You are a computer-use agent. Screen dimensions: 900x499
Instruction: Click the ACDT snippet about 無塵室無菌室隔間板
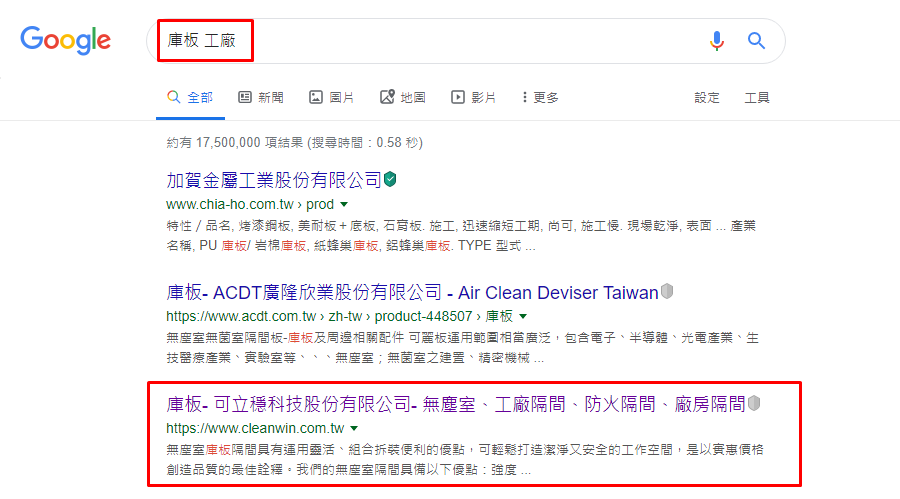point(463,347)
